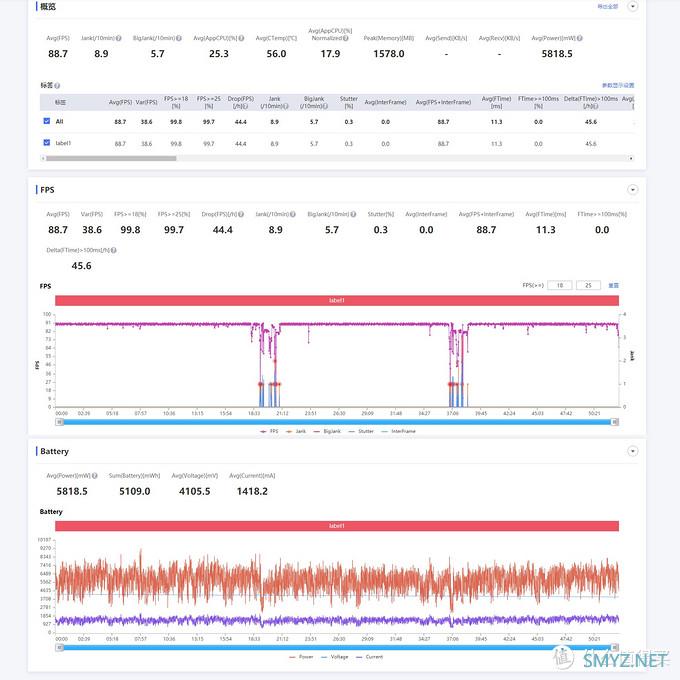Click the 导出全部 export link
Viewport: 680px width, 680px height.
pyautogui.click(x=608, y=7)
